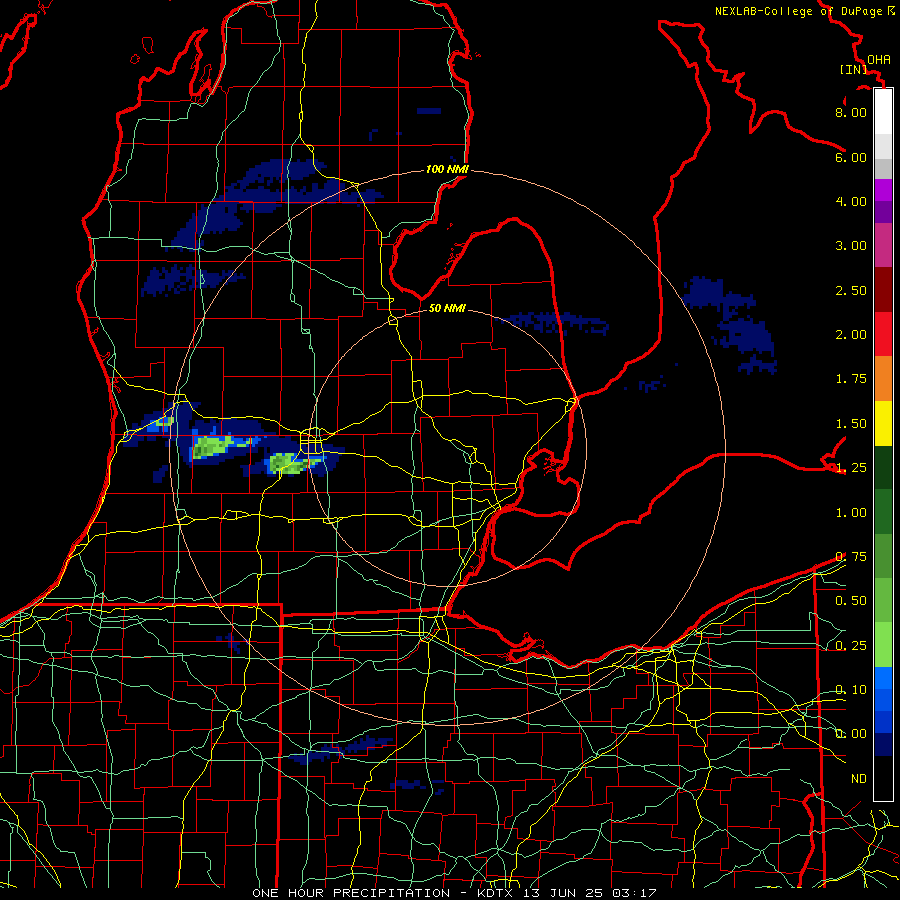
Task: Click the 100 NMI range ring label
Action: [x=447, y=169]
